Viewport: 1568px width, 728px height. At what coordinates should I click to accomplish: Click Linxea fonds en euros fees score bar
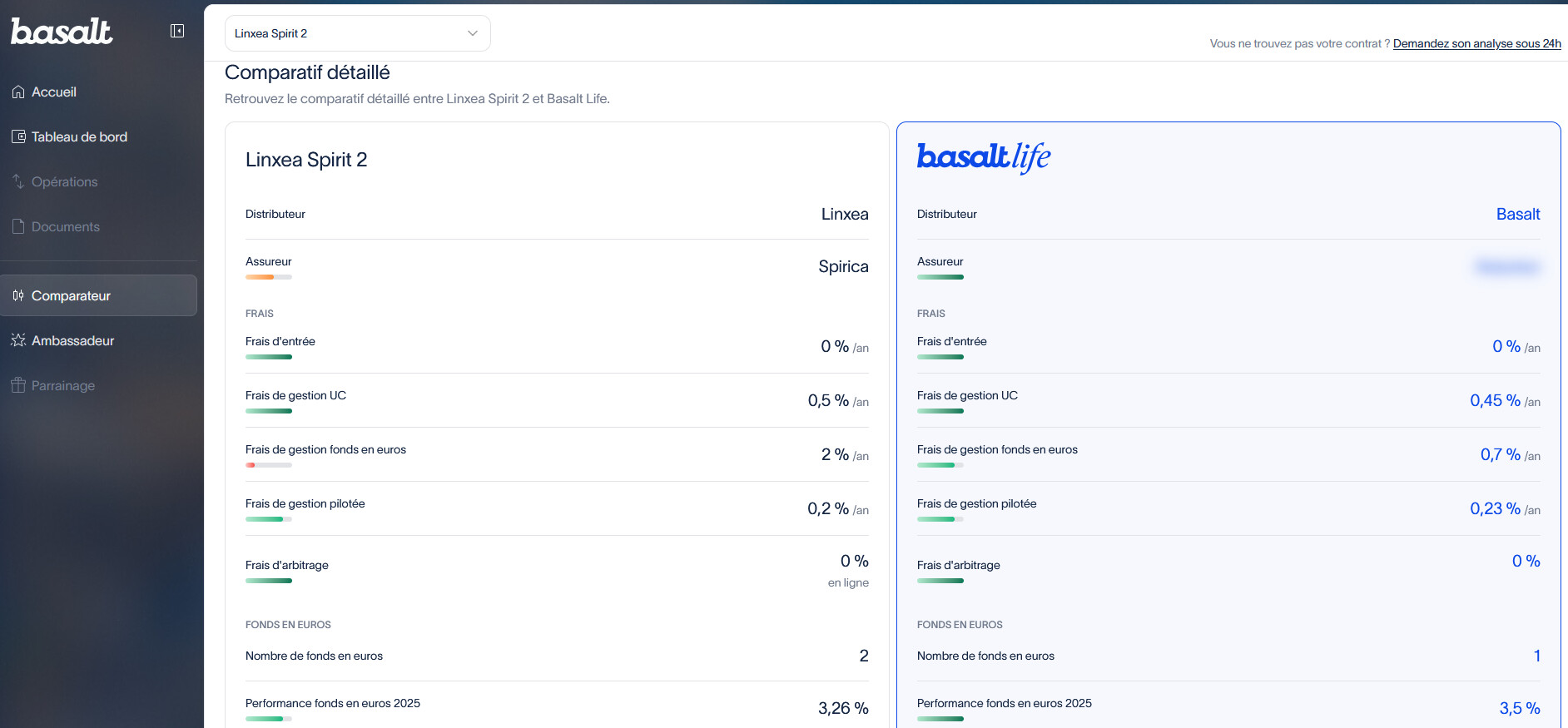(269, 465)
